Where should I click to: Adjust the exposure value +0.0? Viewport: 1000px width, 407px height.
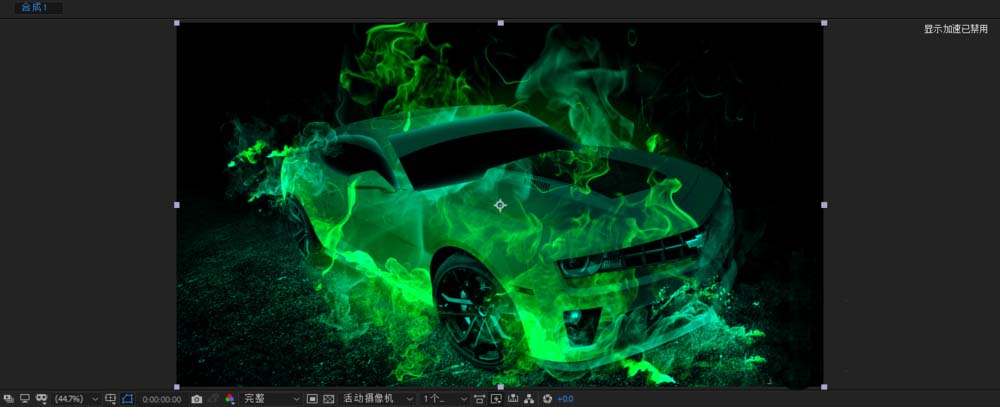click(x=566, y=398)
